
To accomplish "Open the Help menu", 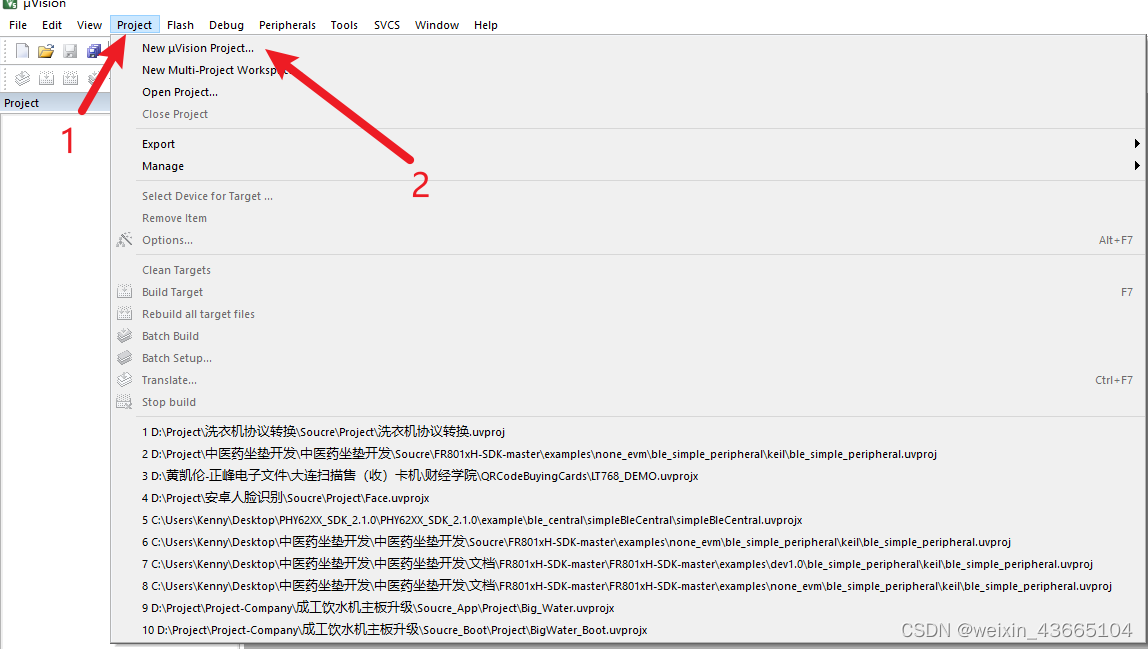I will [485, 25].
